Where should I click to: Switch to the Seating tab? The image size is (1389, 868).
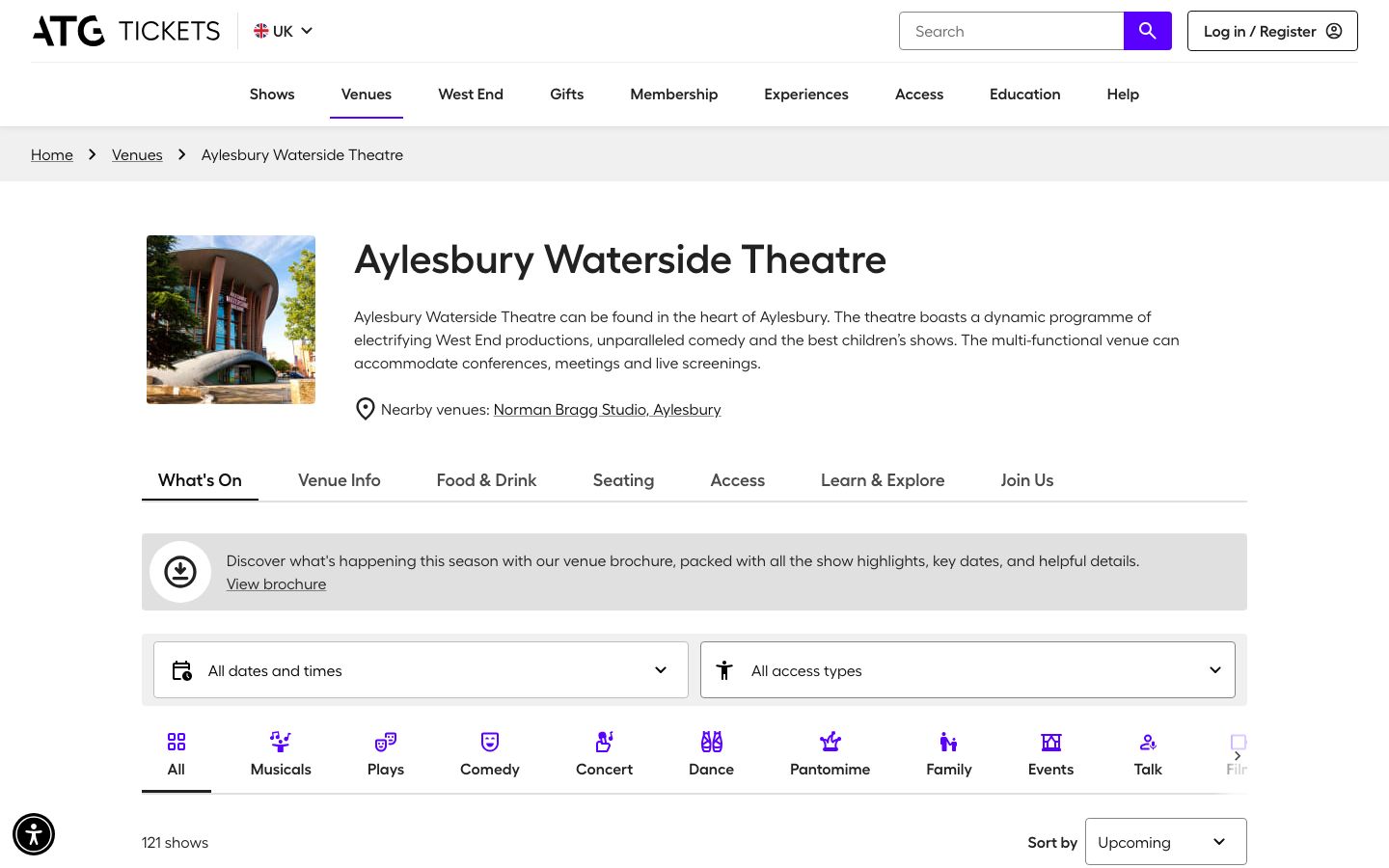(x=623, y=480)
